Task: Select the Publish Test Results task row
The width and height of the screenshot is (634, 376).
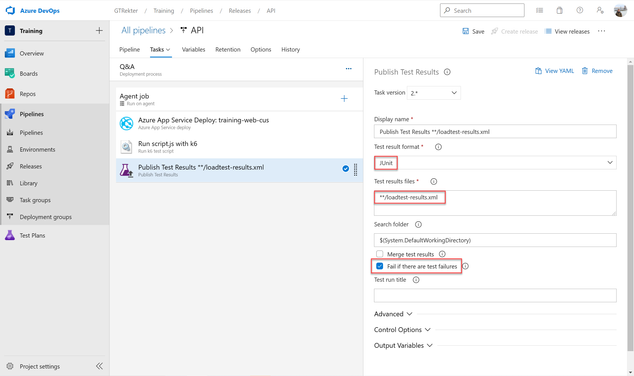Action: click(239, 170)
